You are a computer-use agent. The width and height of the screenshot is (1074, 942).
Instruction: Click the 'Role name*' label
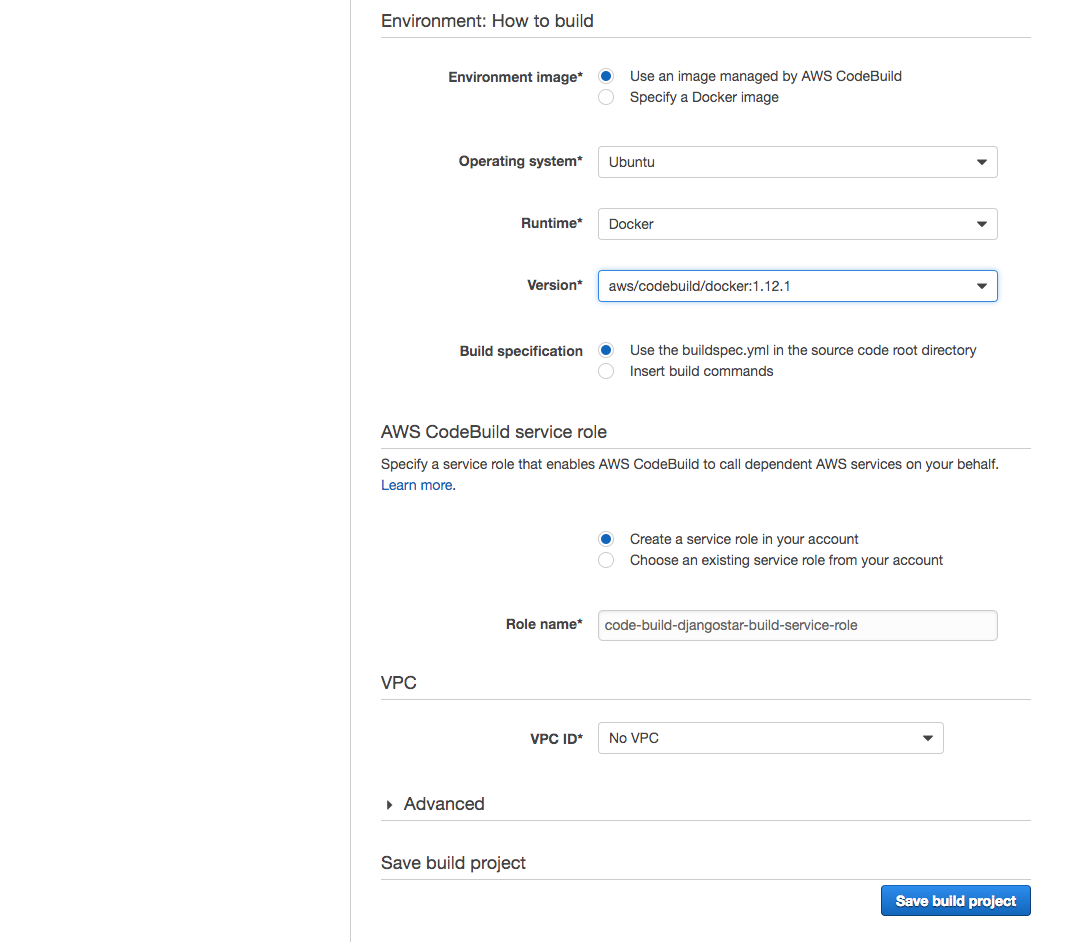pyautogui.click(x=544, y=625)
